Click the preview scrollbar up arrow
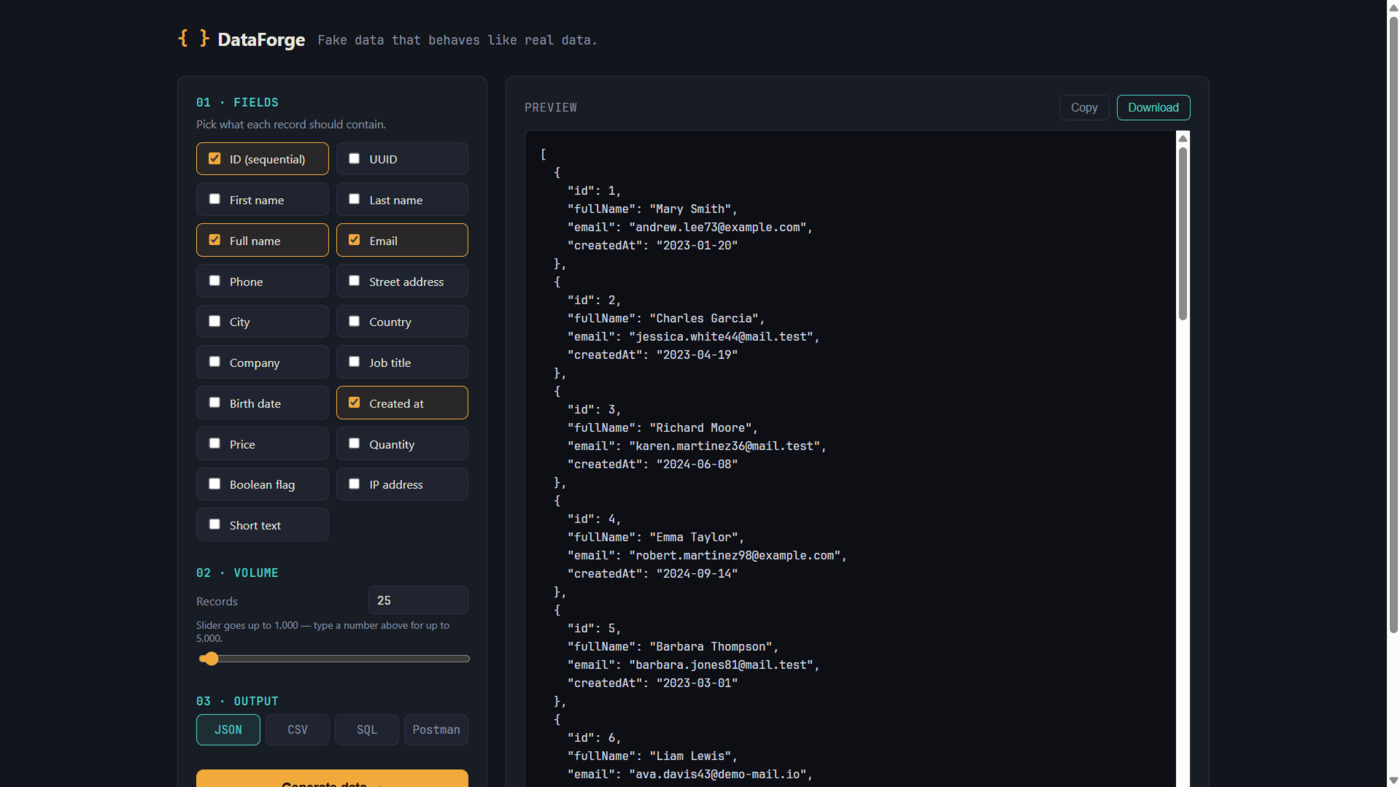The height and width of the screenshot is (787, 1400). coord(1183,138)
